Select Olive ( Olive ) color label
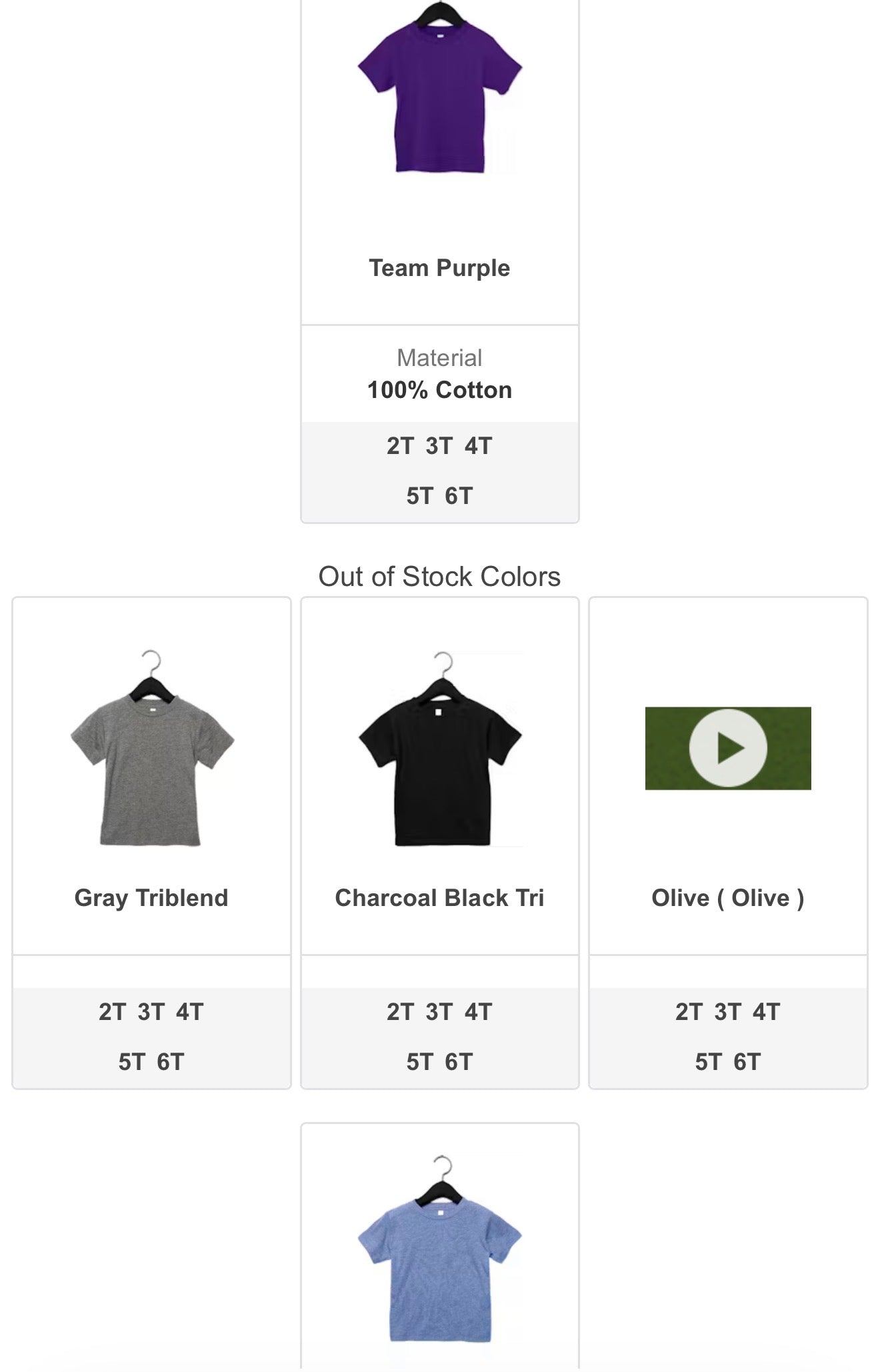880x1372 pixels. tap(728, 898)
